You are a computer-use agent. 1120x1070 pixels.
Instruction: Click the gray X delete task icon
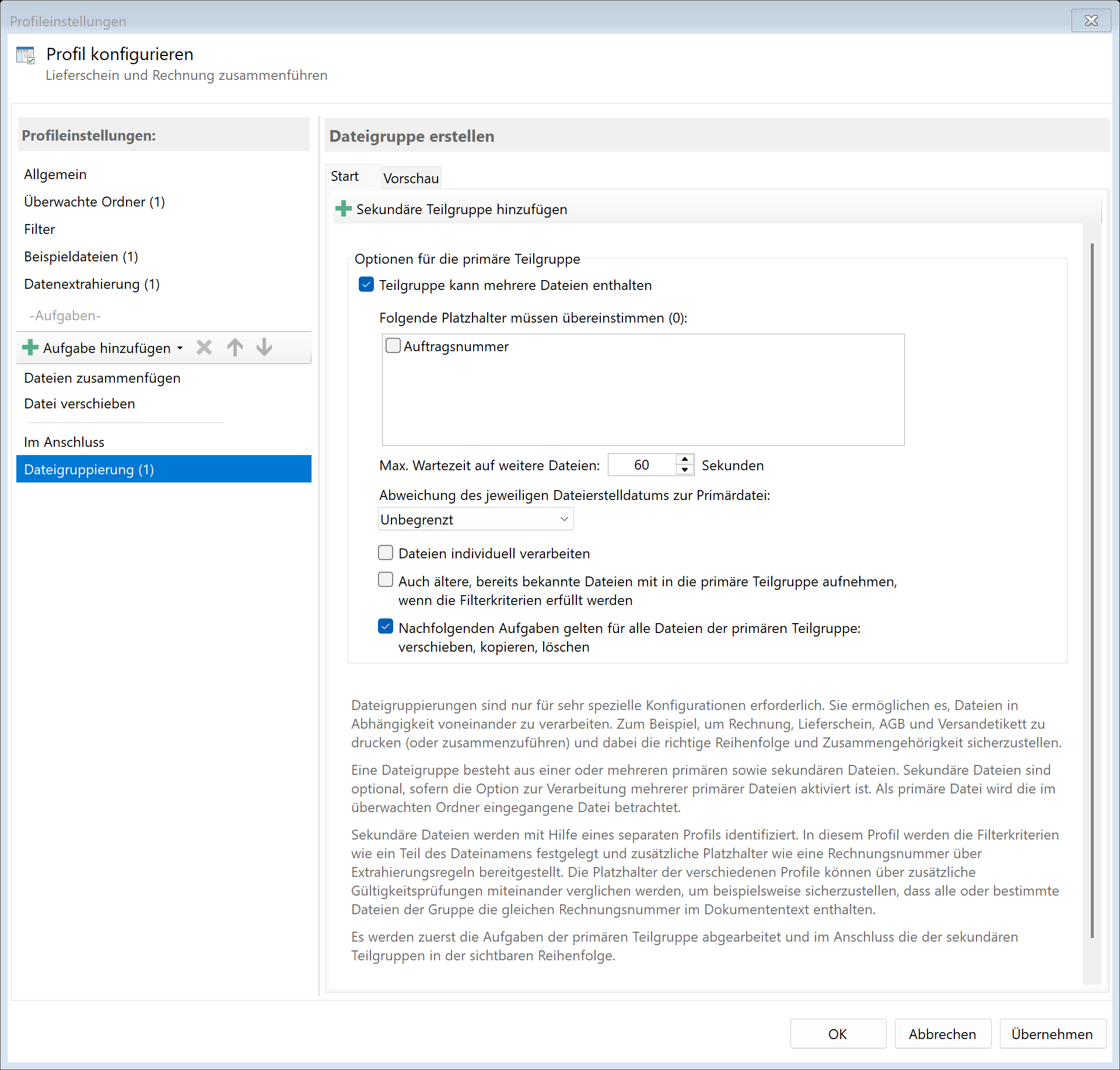click(204, 348)
